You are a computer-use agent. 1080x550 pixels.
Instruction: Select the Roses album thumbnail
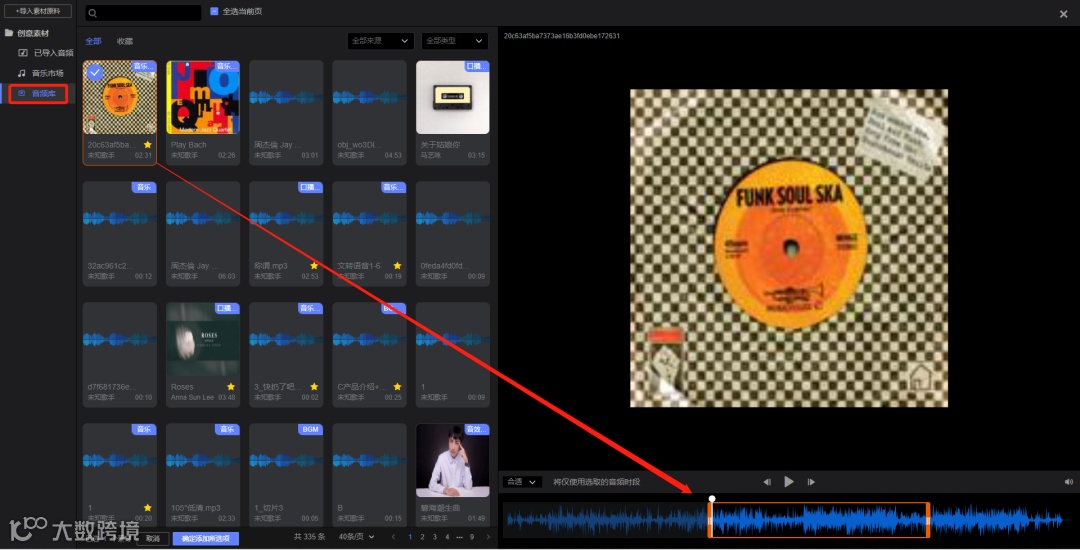(202, 339)
